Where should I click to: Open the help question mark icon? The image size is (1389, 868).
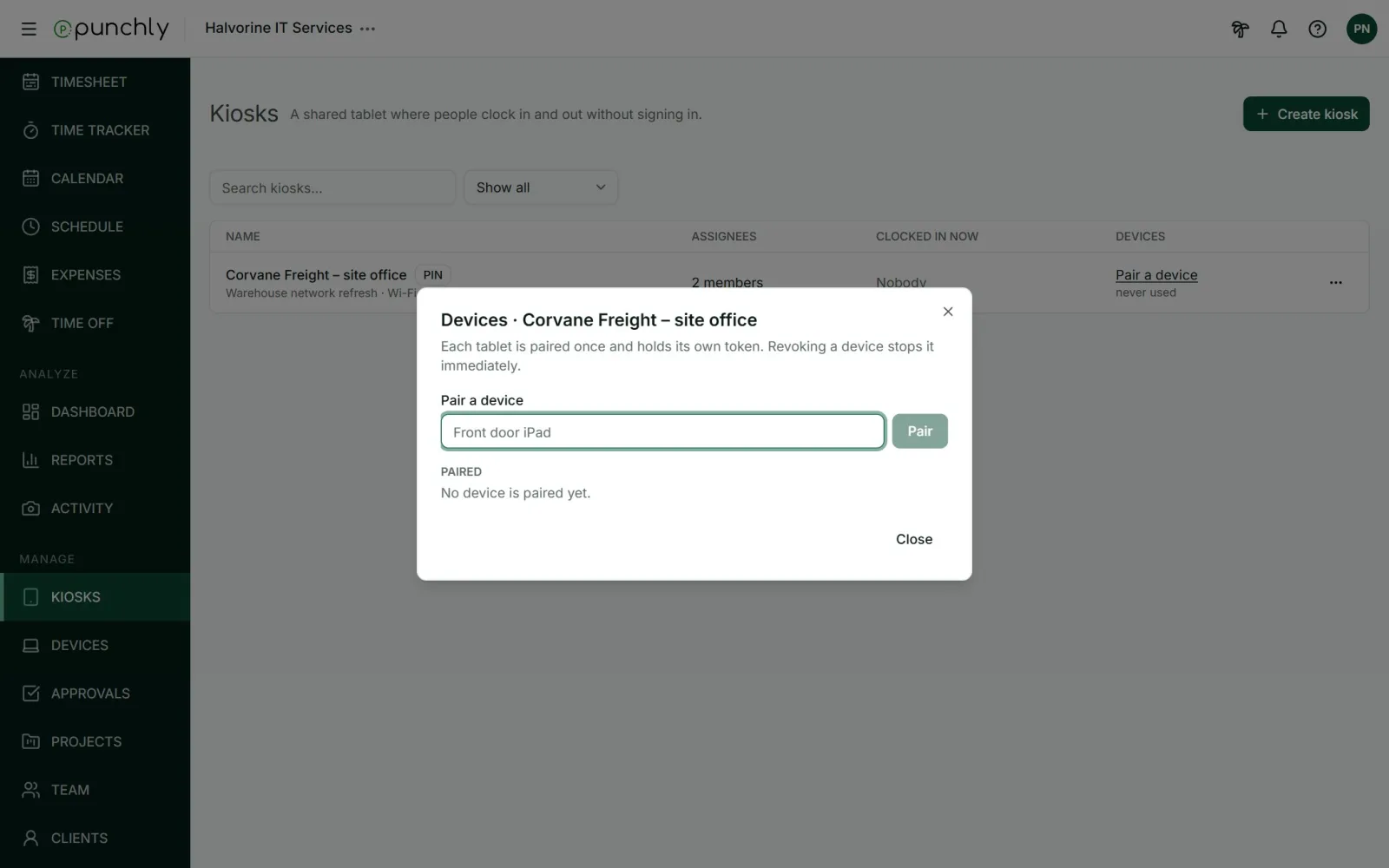click(x=1318, y=29)
